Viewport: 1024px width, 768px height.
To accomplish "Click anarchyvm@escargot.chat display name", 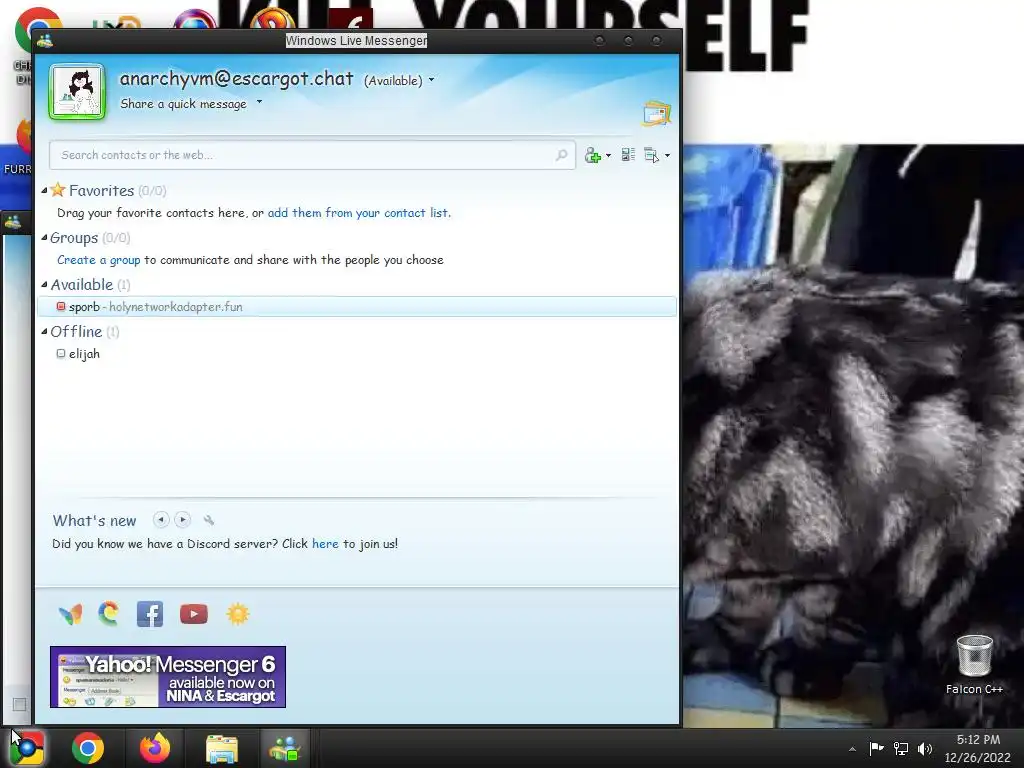I will coord(236,78).
